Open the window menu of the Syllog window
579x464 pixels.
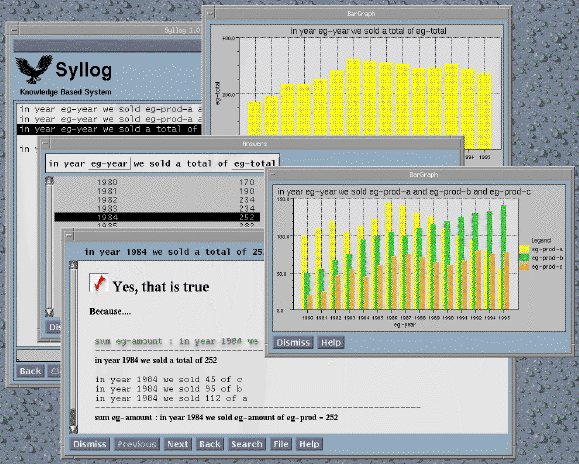pyautogui.click(x=14, y=30)
